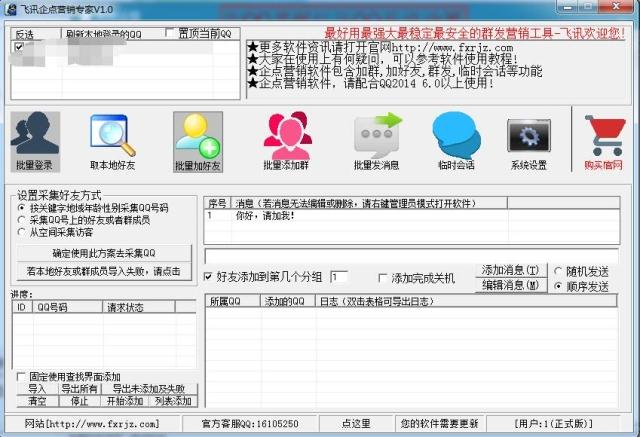The height and width of the screenshot is (437, 640).
Task: Select 随机发送 radio button
Action: click(558, 271)
